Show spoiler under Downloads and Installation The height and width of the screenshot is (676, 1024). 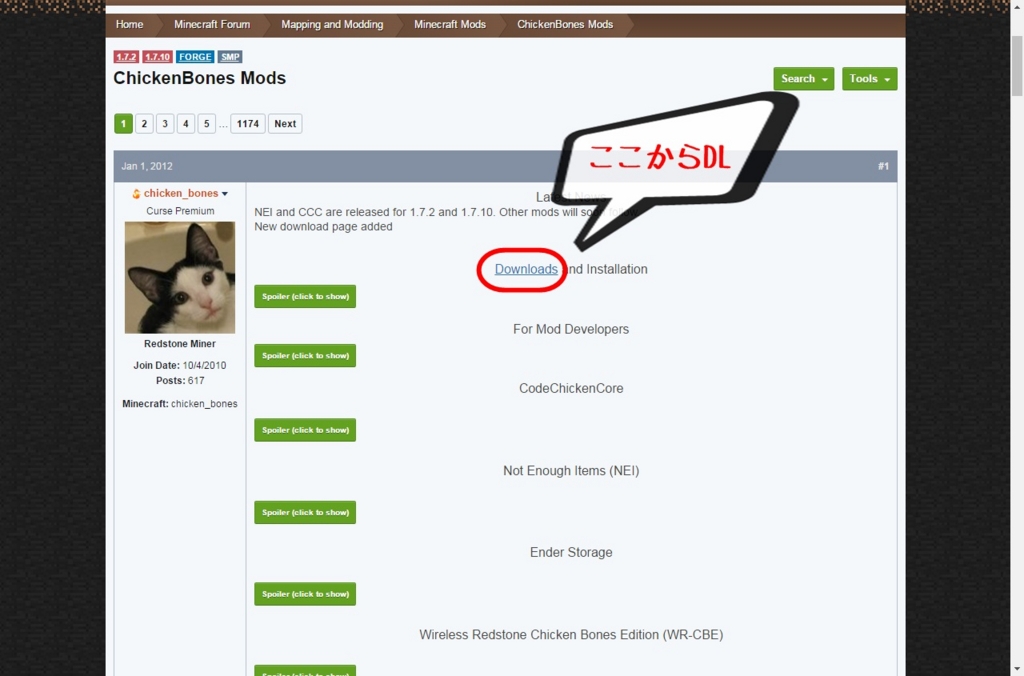tap(305, 297)
